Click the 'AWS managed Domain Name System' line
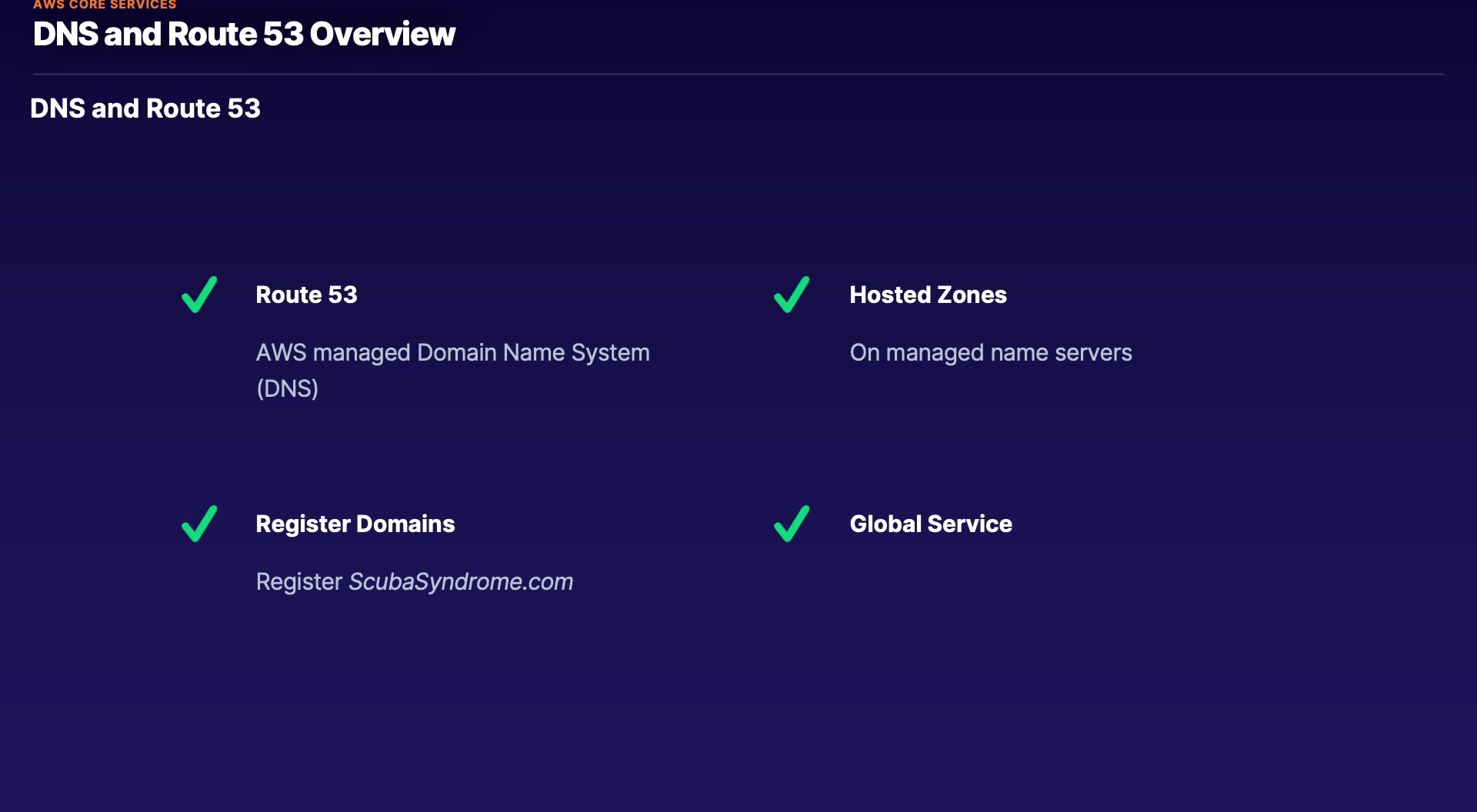Screen dimensions: 1477x812 (452, 352)
